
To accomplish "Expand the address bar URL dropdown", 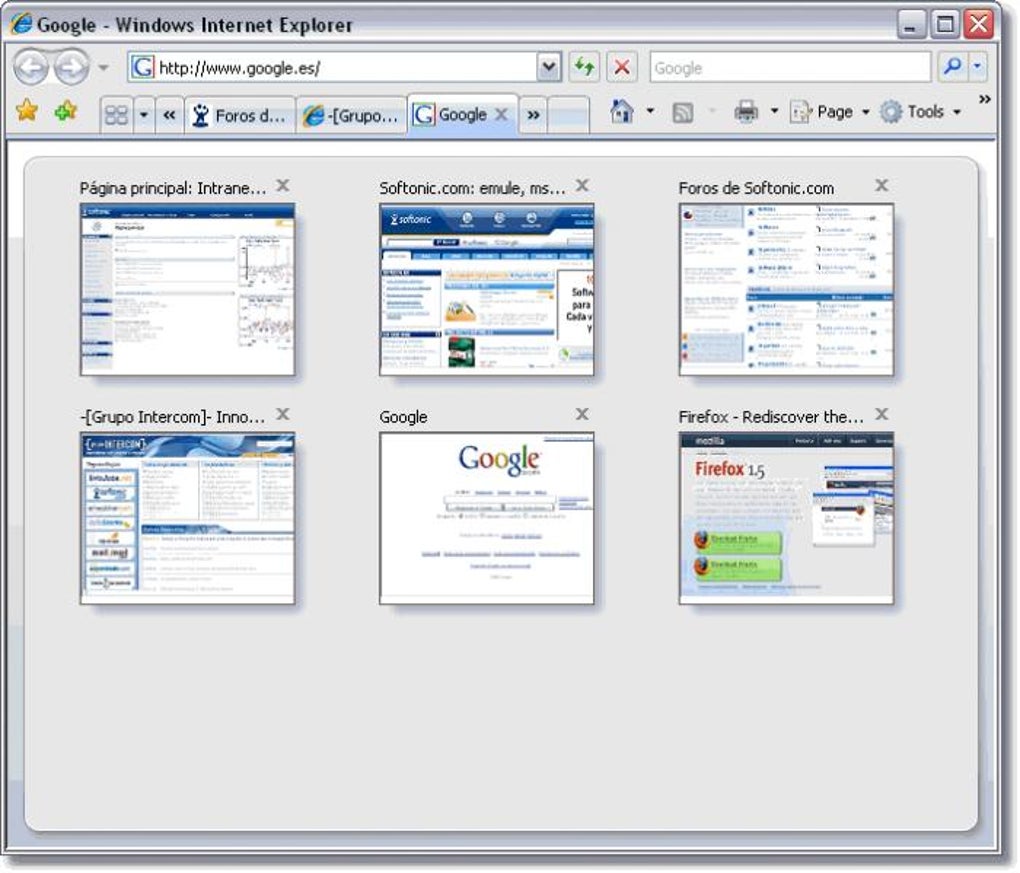I will pos(549,66).
